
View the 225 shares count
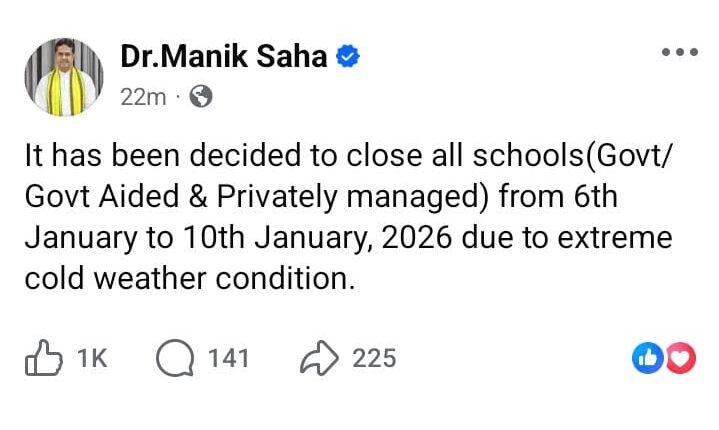[374, 358]
